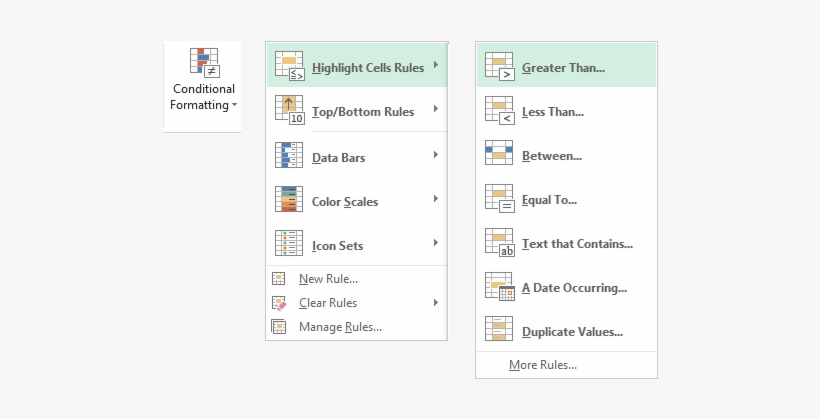Expand the Clear Rules submenu arrow
Image resolution: width=820 pixels, height=419 pixels.
coord(436,302)
